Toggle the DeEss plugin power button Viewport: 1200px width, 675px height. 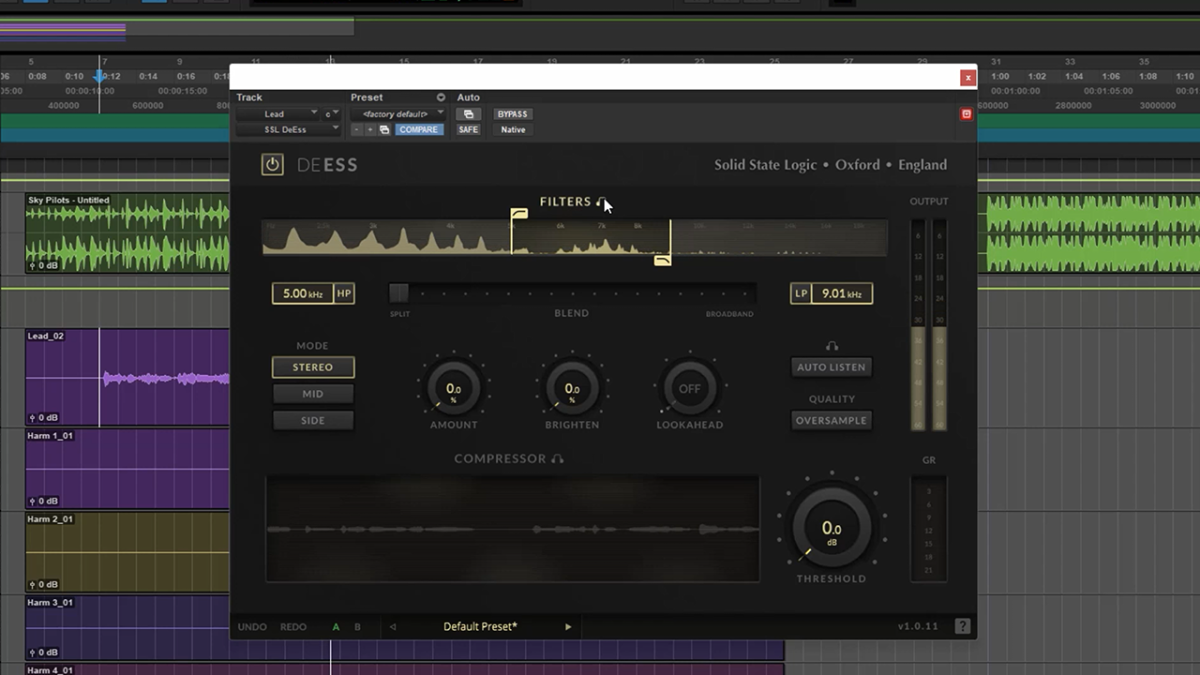[273, 165]
